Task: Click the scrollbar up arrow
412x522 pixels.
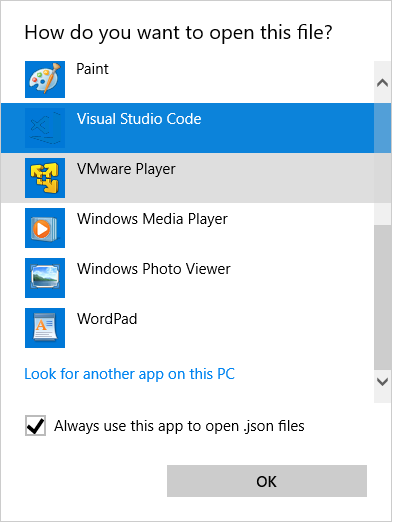Action: point(382,82)
